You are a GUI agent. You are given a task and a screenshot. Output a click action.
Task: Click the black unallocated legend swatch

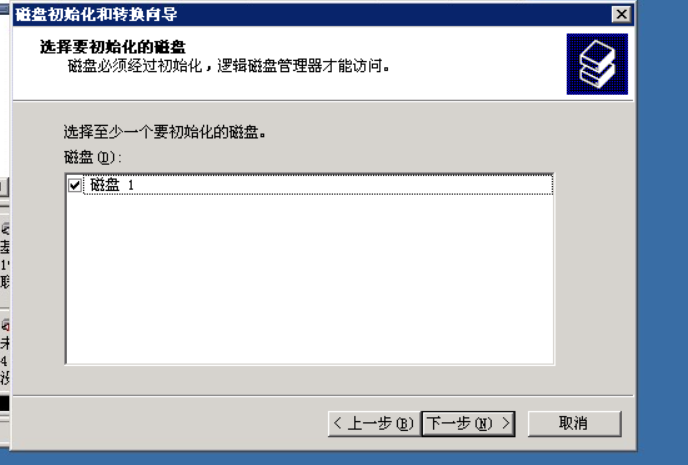(x=4, y=403)
